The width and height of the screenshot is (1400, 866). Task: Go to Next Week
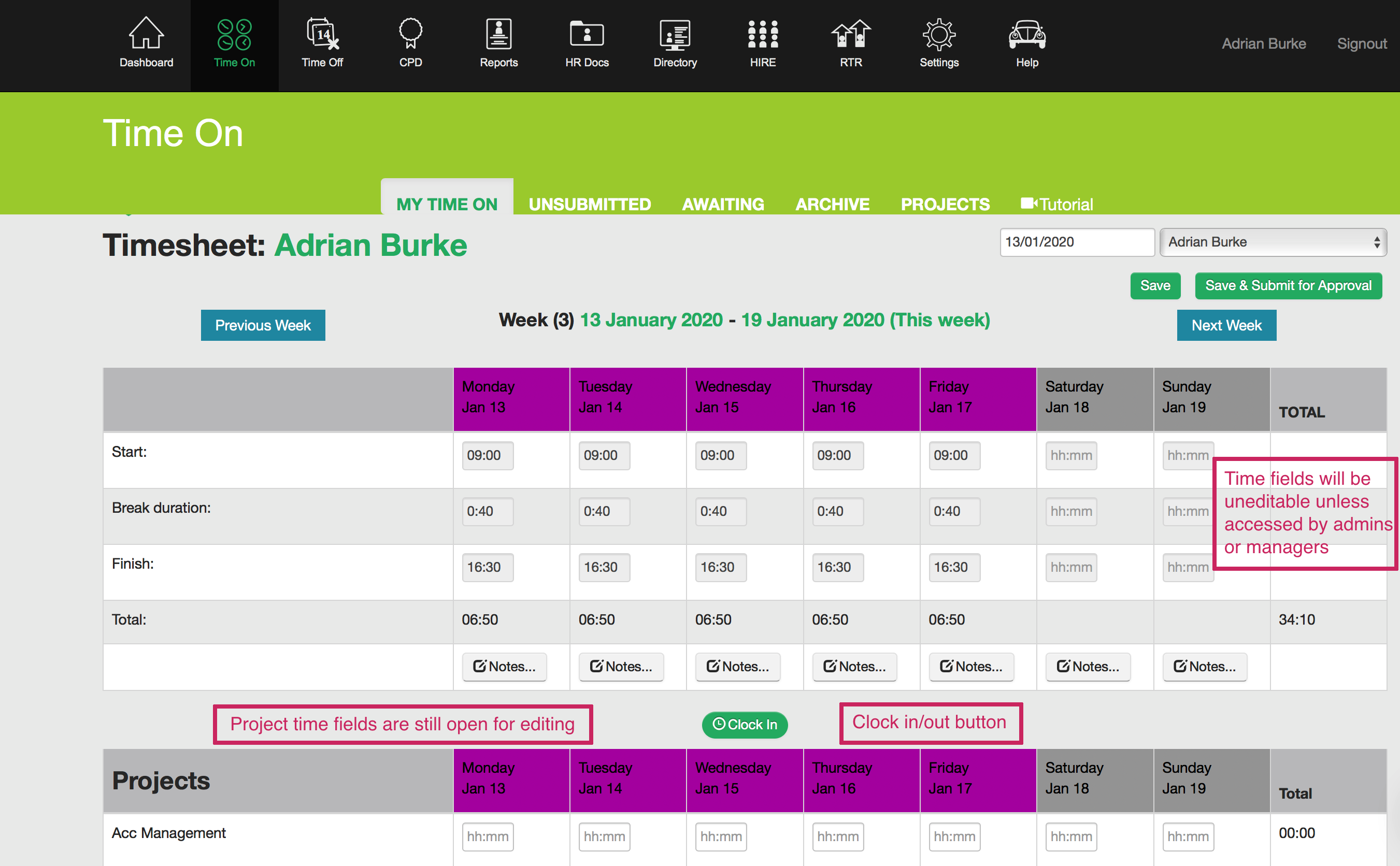tap(1226, 325)
